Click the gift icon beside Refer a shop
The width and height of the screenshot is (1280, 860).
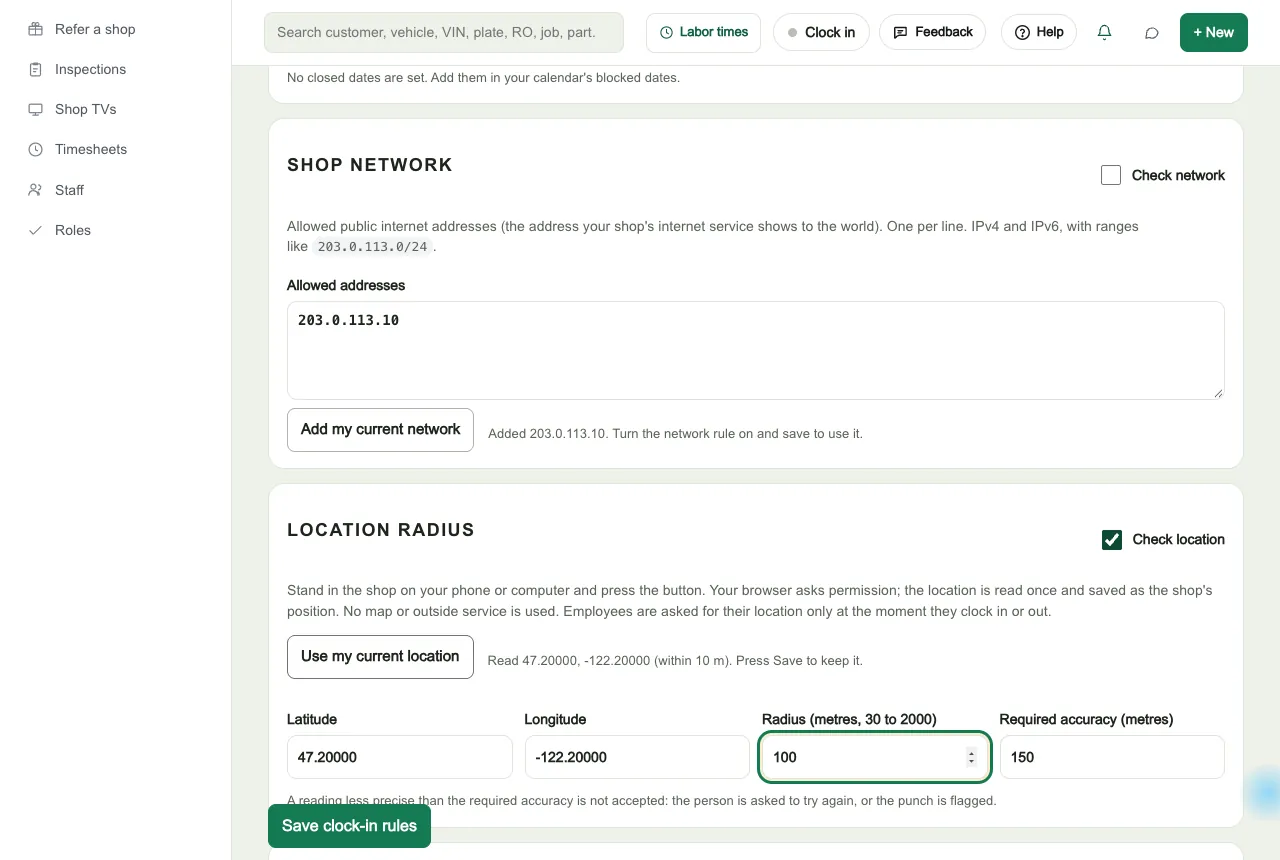click(35, 29)
